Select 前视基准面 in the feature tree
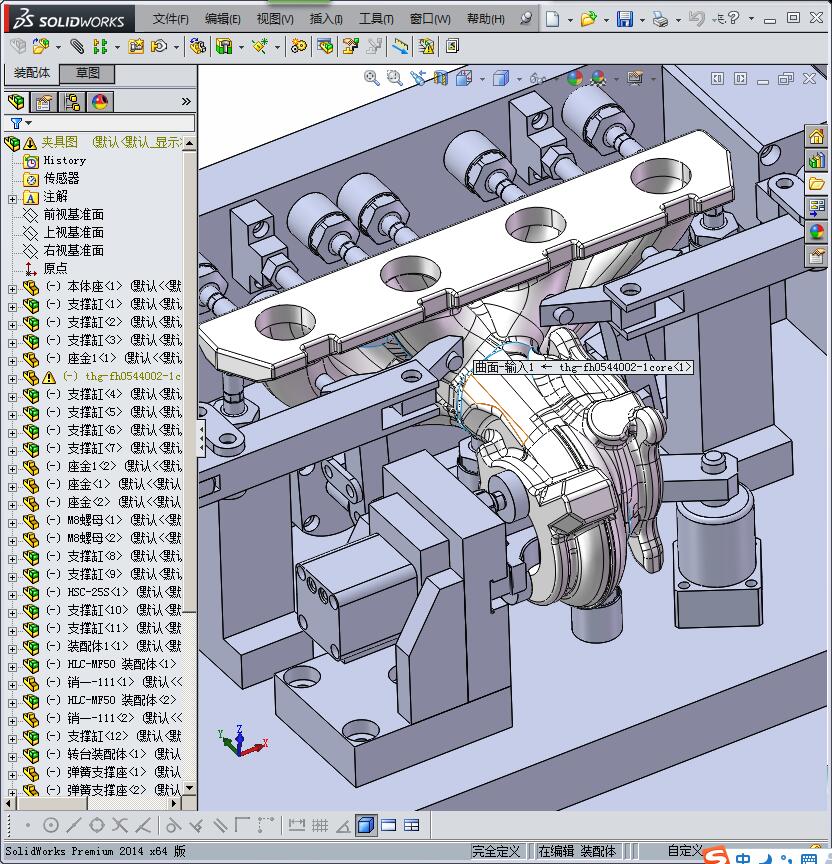 (x=73, y=215)
